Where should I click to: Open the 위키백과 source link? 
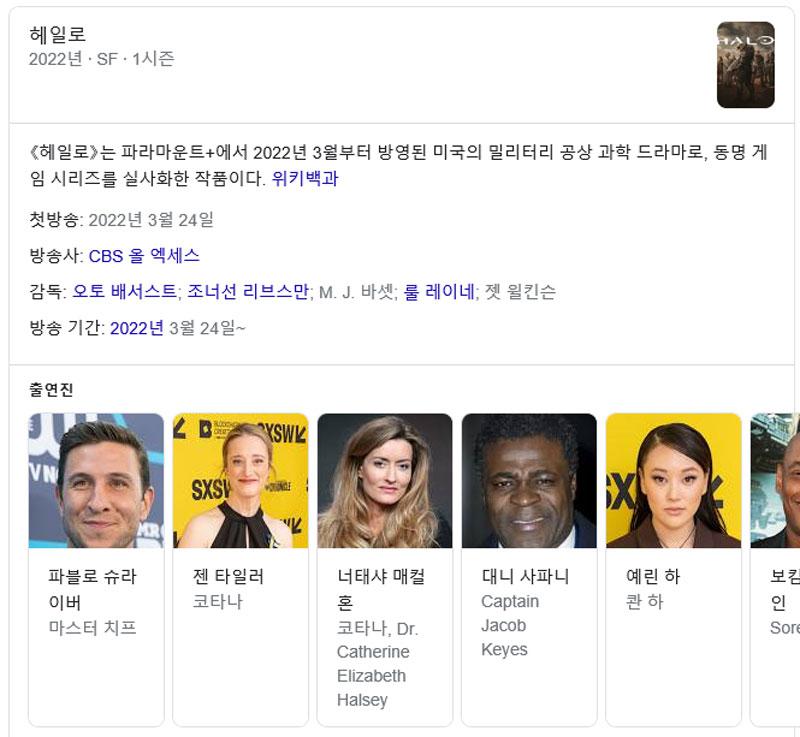[x=305, y=179]
